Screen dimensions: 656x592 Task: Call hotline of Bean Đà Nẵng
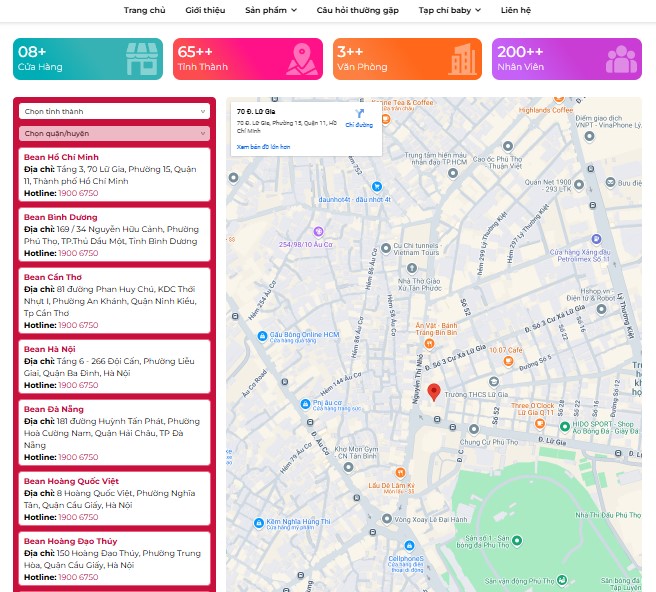click(78, 457)
